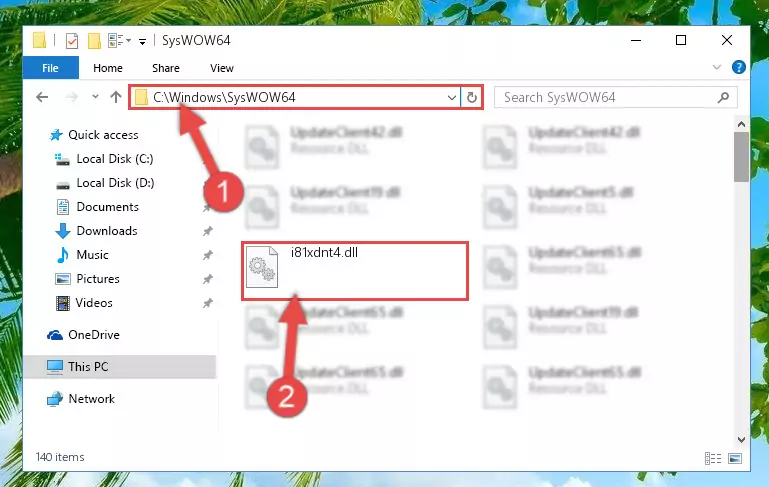
Task: Unpin Downloads using its pin icon
Action: click(x=208, y=231)
